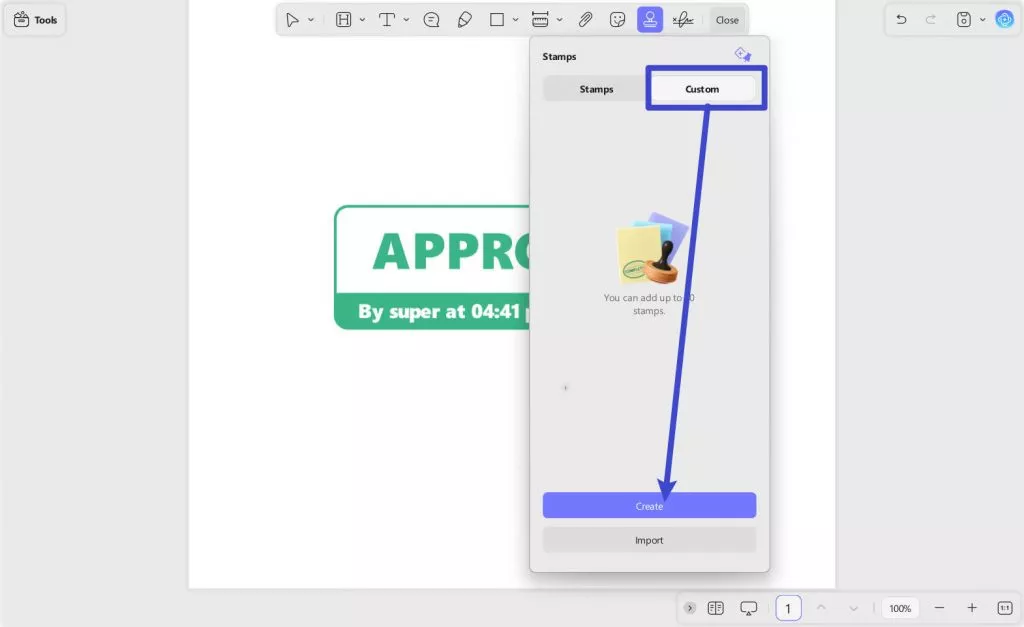Select the approved stamp on page
The width and height of the screenshot is (1024, 627).
pyautogui.click(x=432, y=267)
